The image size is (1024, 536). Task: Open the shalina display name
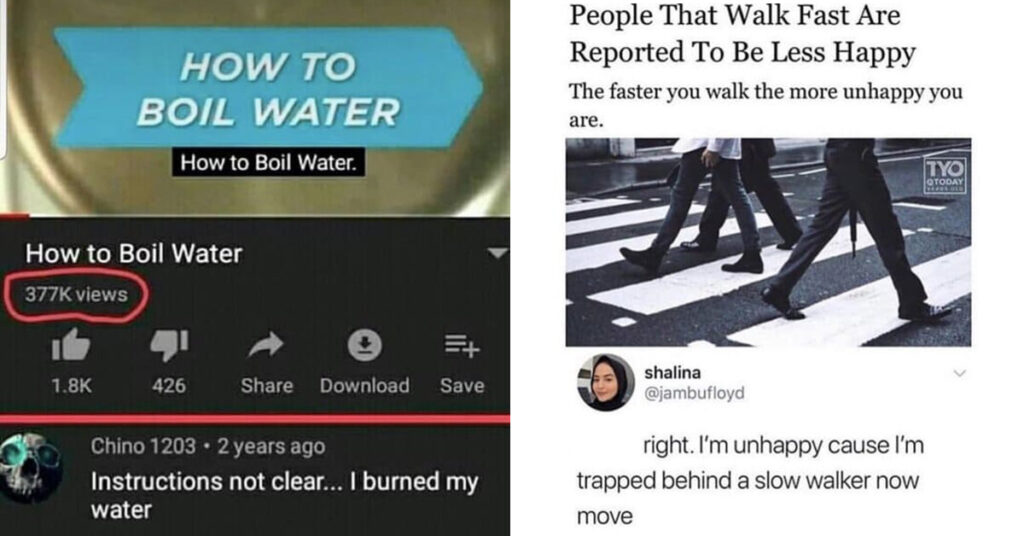click(673, 372)
